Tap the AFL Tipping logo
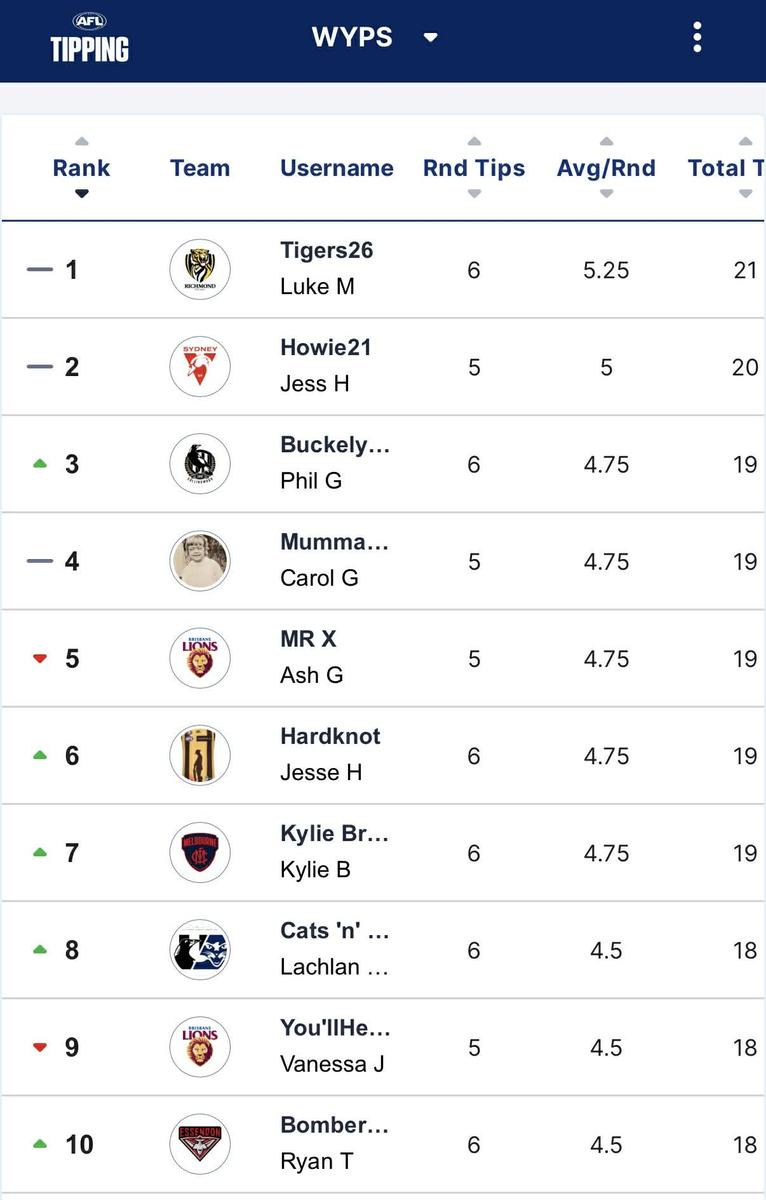This screenshot has height=1200, width=766. pos(90,38)
